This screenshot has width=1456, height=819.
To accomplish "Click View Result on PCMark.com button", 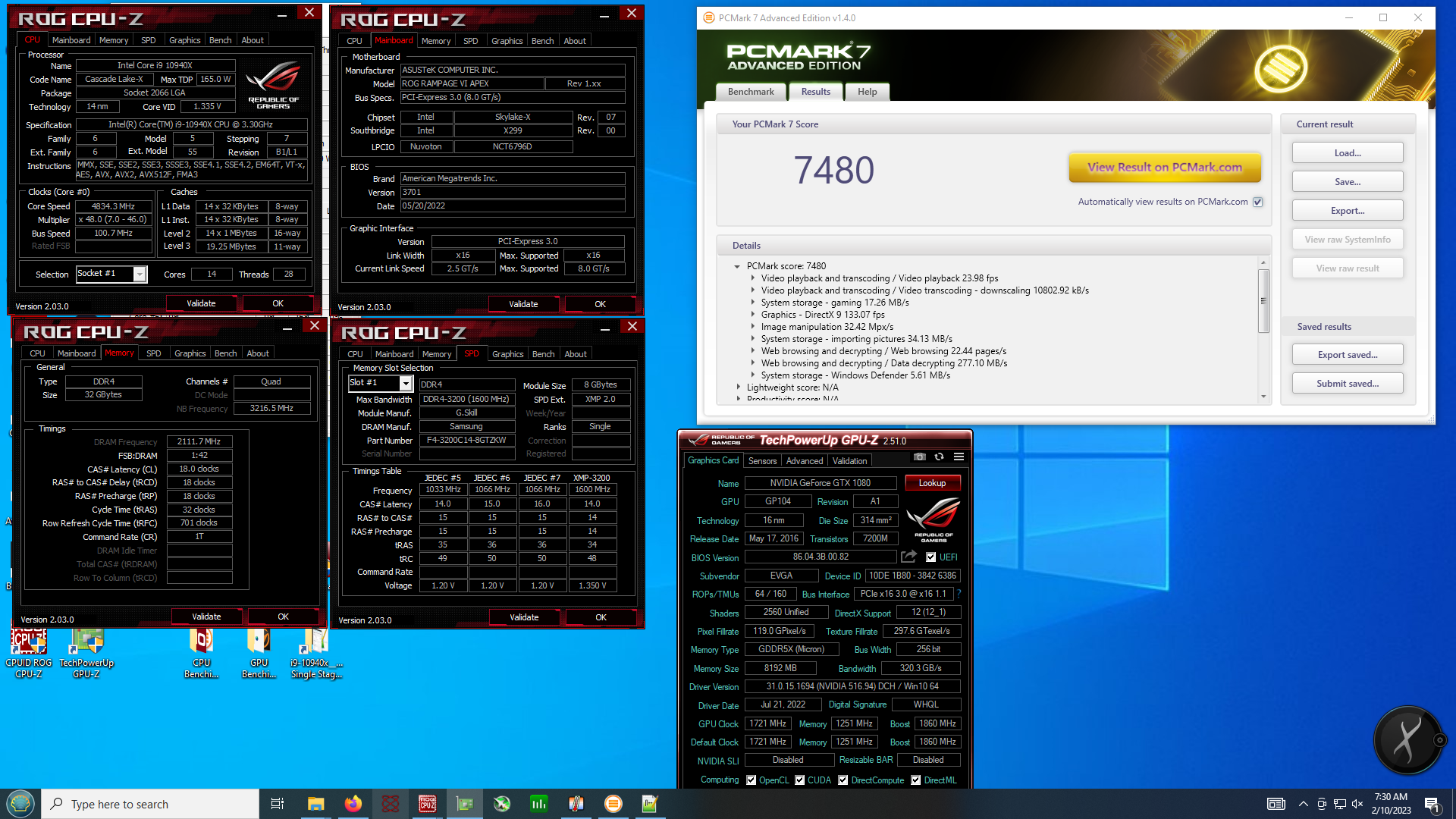I will 1165,168.
